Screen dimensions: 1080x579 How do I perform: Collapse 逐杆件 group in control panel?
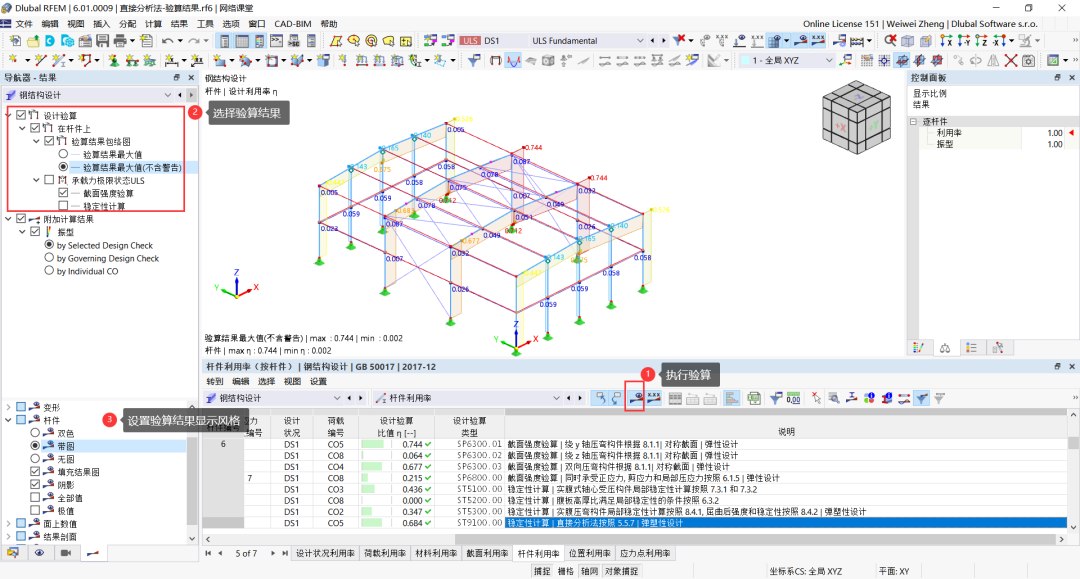point(913,121)
